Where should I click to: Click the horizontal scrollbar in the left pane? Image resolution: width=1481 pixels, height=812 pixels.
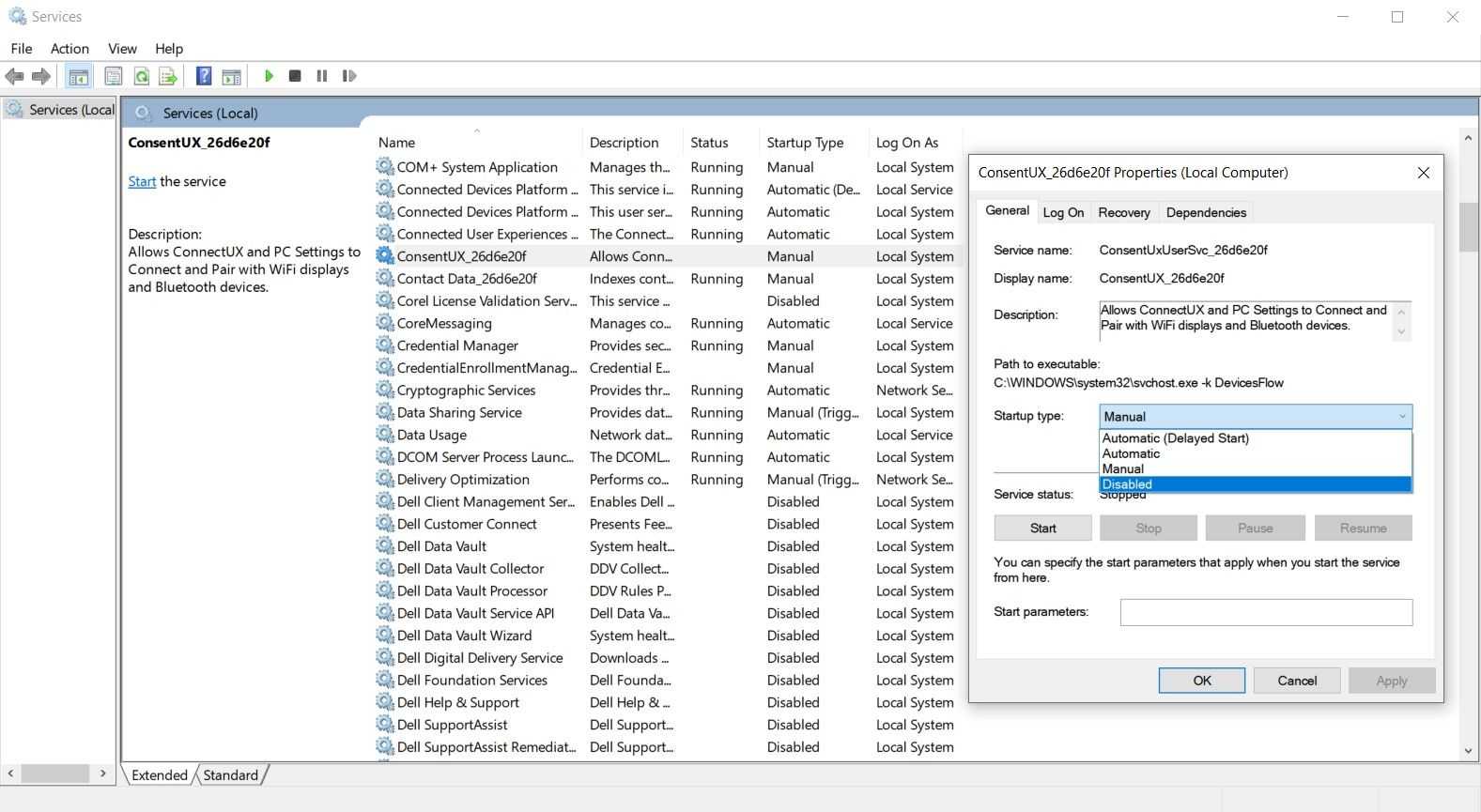point(56,774)
